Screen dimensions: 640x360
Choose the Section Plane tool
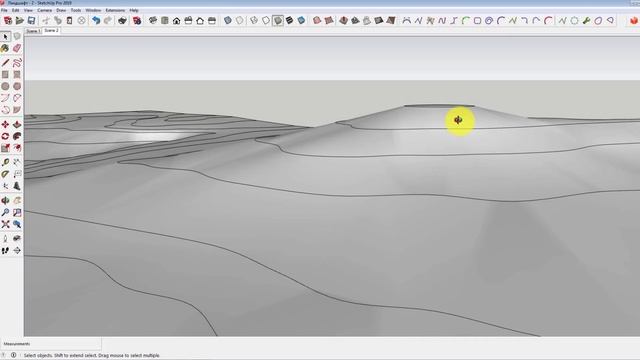(17, 251)
